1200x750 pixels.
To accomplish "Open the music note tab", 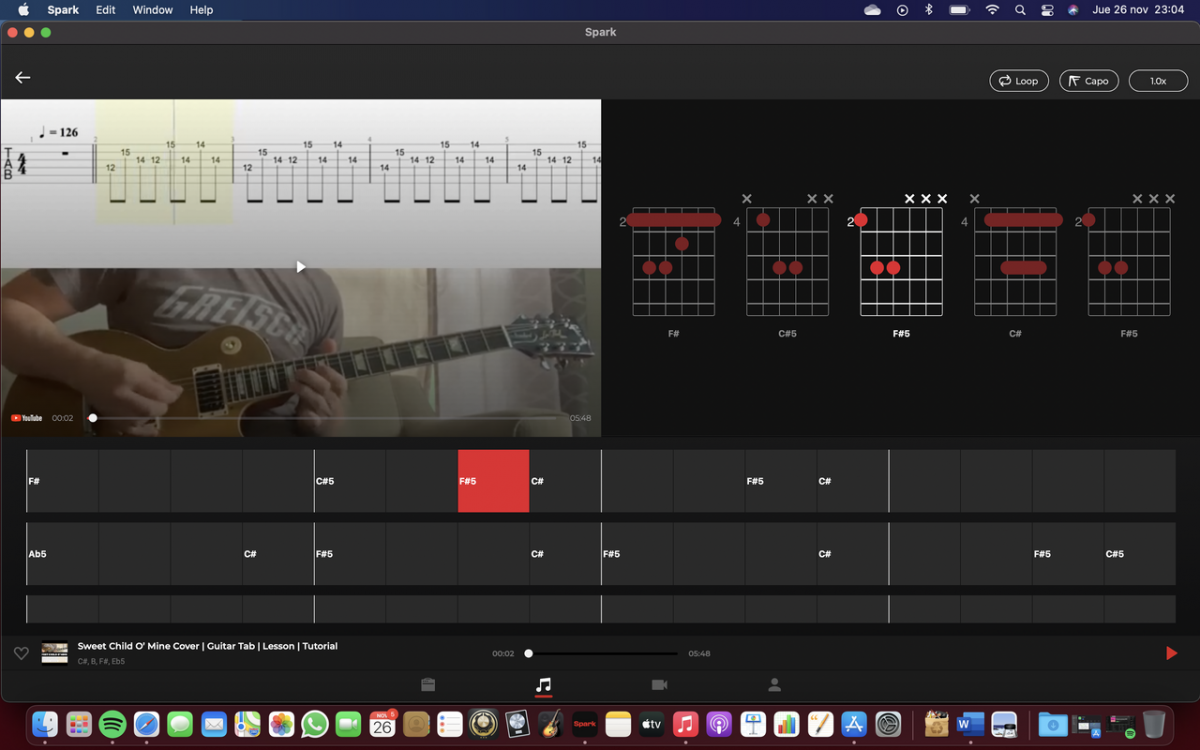I will point(543,685).
